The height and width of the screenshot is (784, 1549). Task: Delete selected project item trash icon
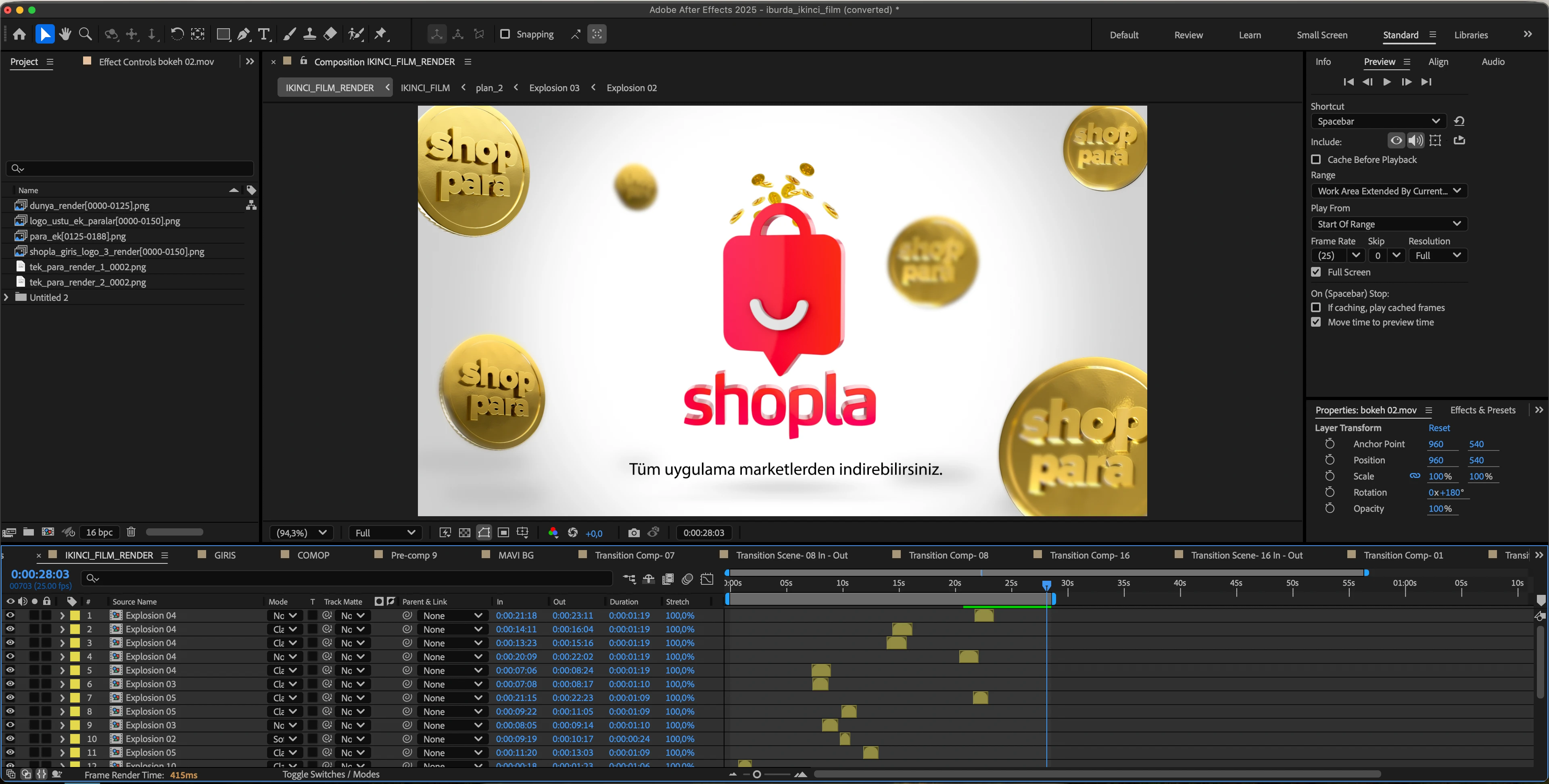131,532
